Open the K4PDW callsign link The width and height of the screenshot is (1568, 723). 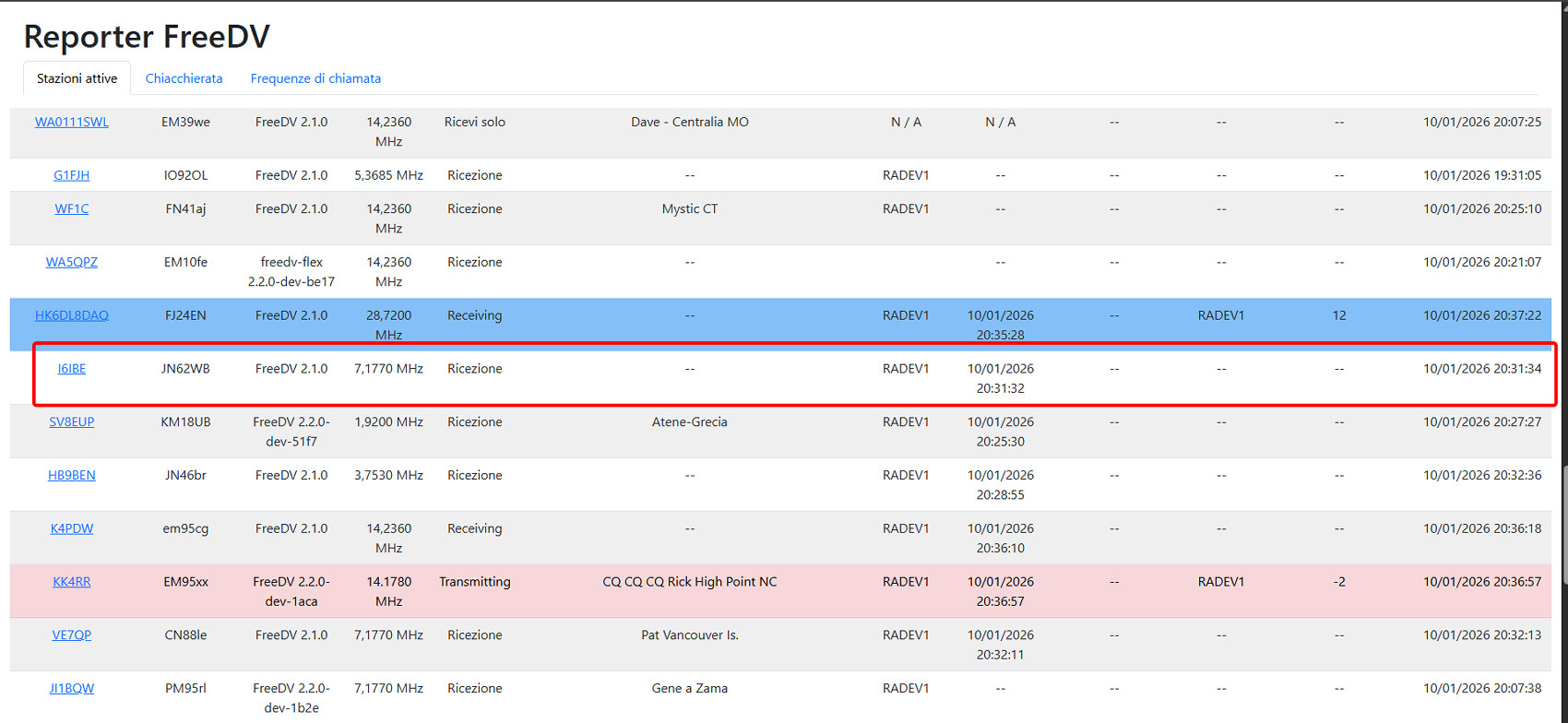click(x=72, y=528)
